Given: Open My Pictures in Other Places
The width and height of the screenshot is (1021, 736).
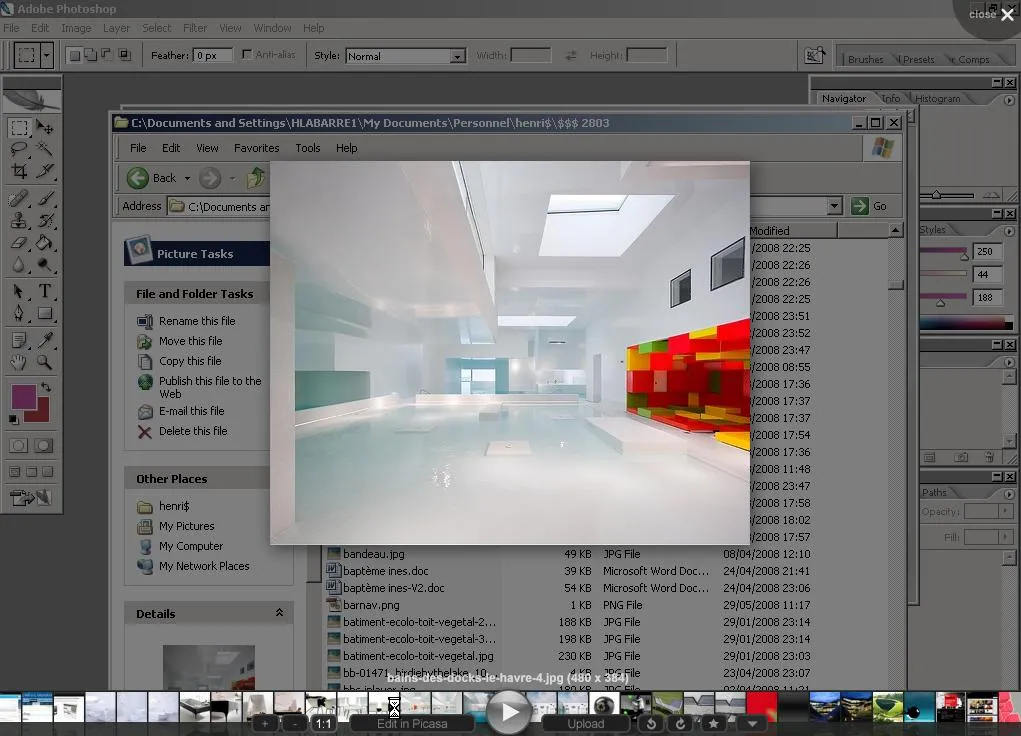Looking at the screenshot, I should pos(186,526).
